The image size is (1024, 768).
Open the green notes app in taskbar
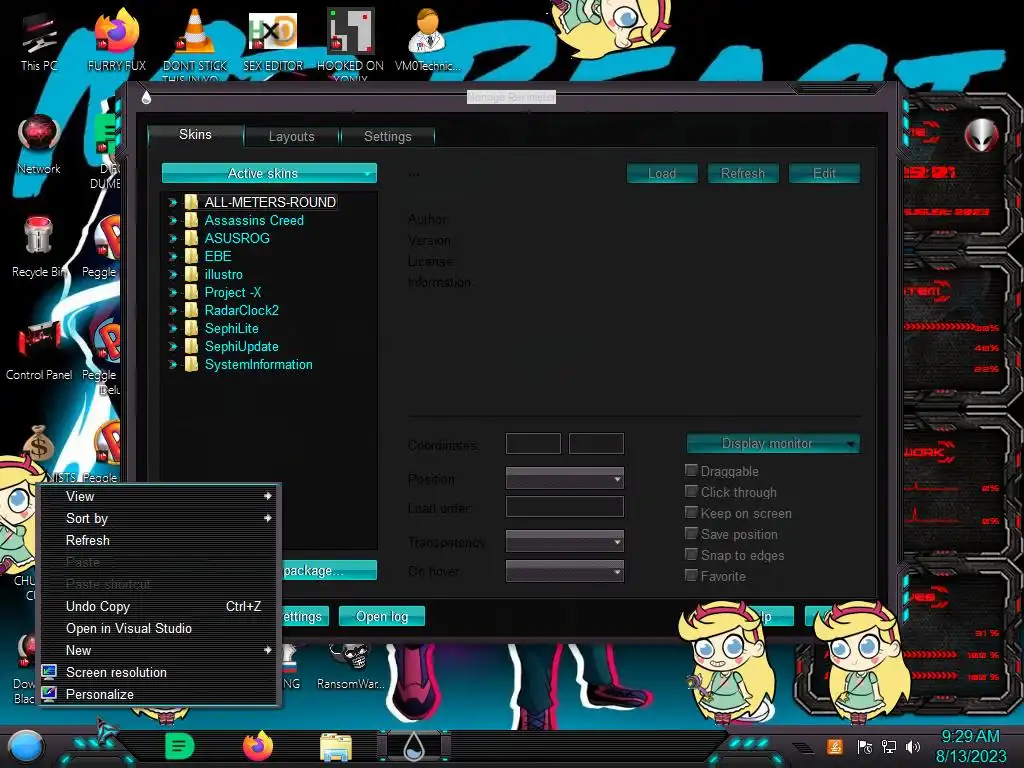[x=179, y=746]
